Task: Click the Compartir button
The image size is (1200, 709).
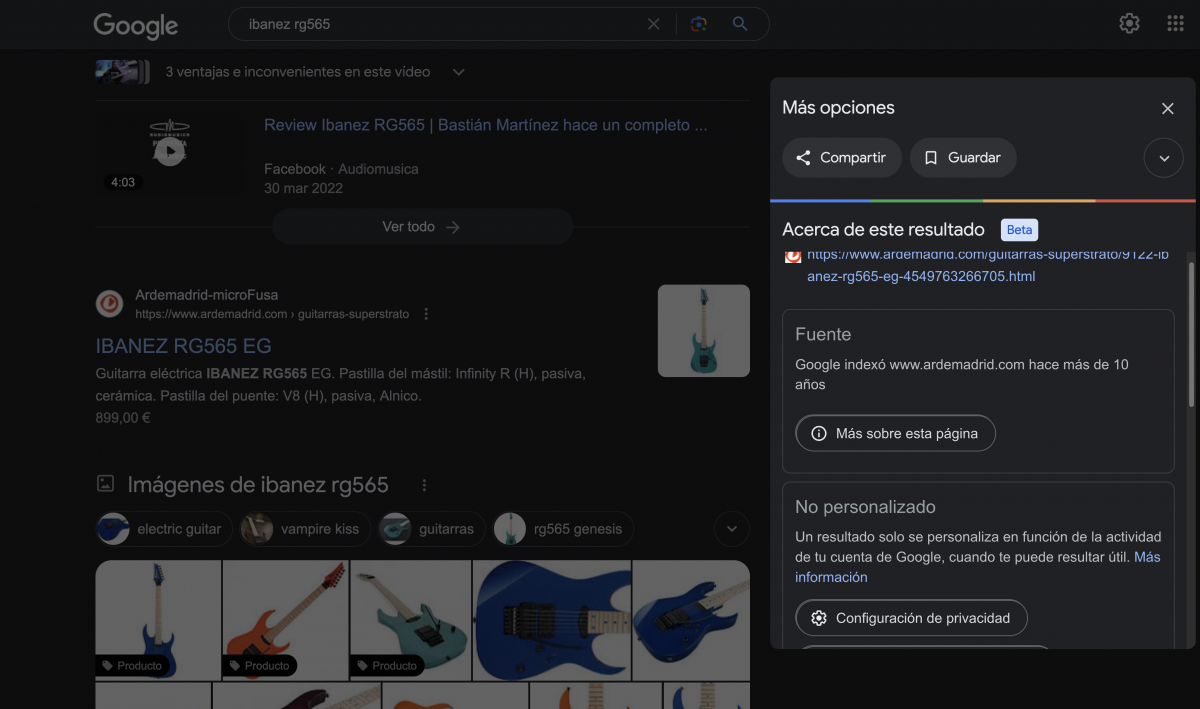Action: [842, 158]
